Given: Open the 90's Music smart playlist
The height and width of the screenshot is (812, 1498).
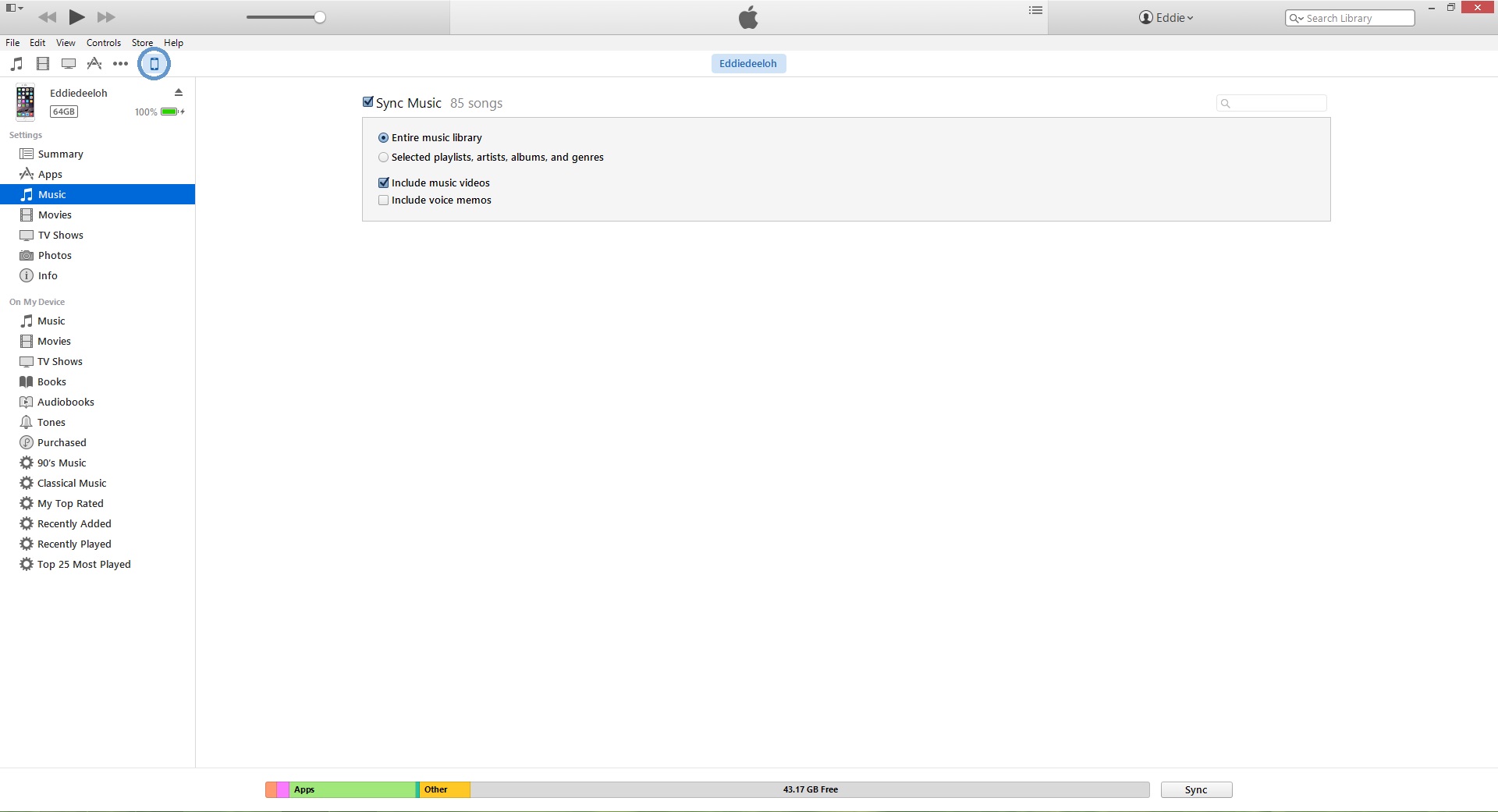Looking at the screenshot, I should (98, 463).
